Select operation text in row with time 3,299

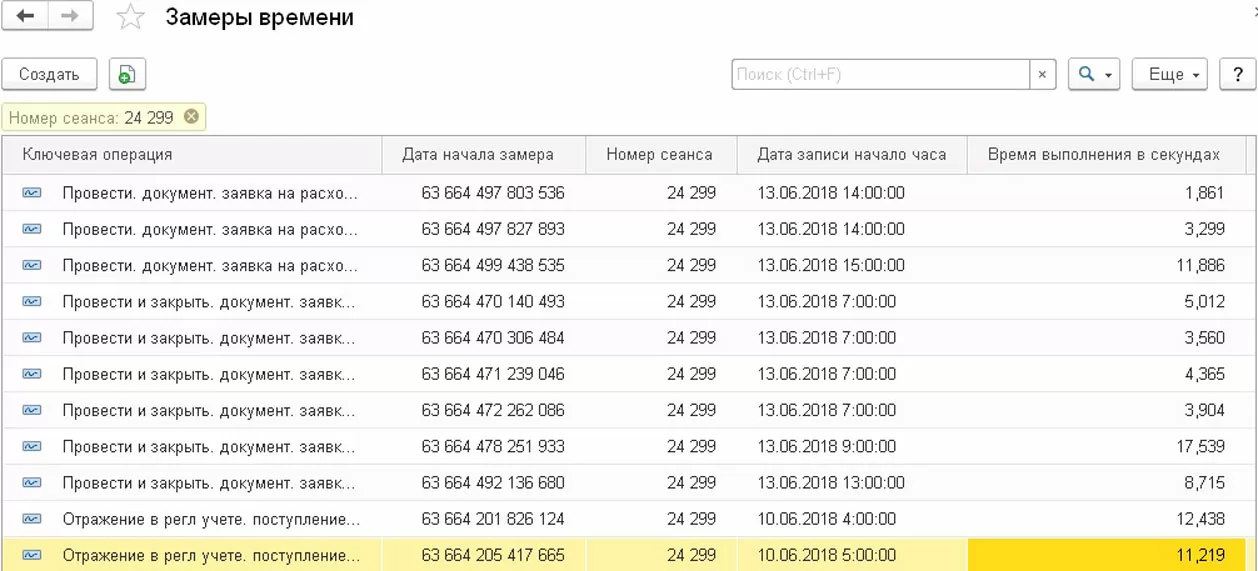210,229
